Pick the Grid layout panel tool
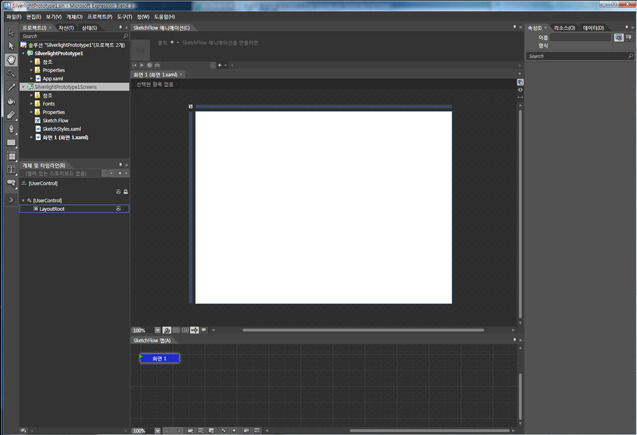The width and height of the screenshot is (637, 435). pyautogui.click(x=11, y=156)
